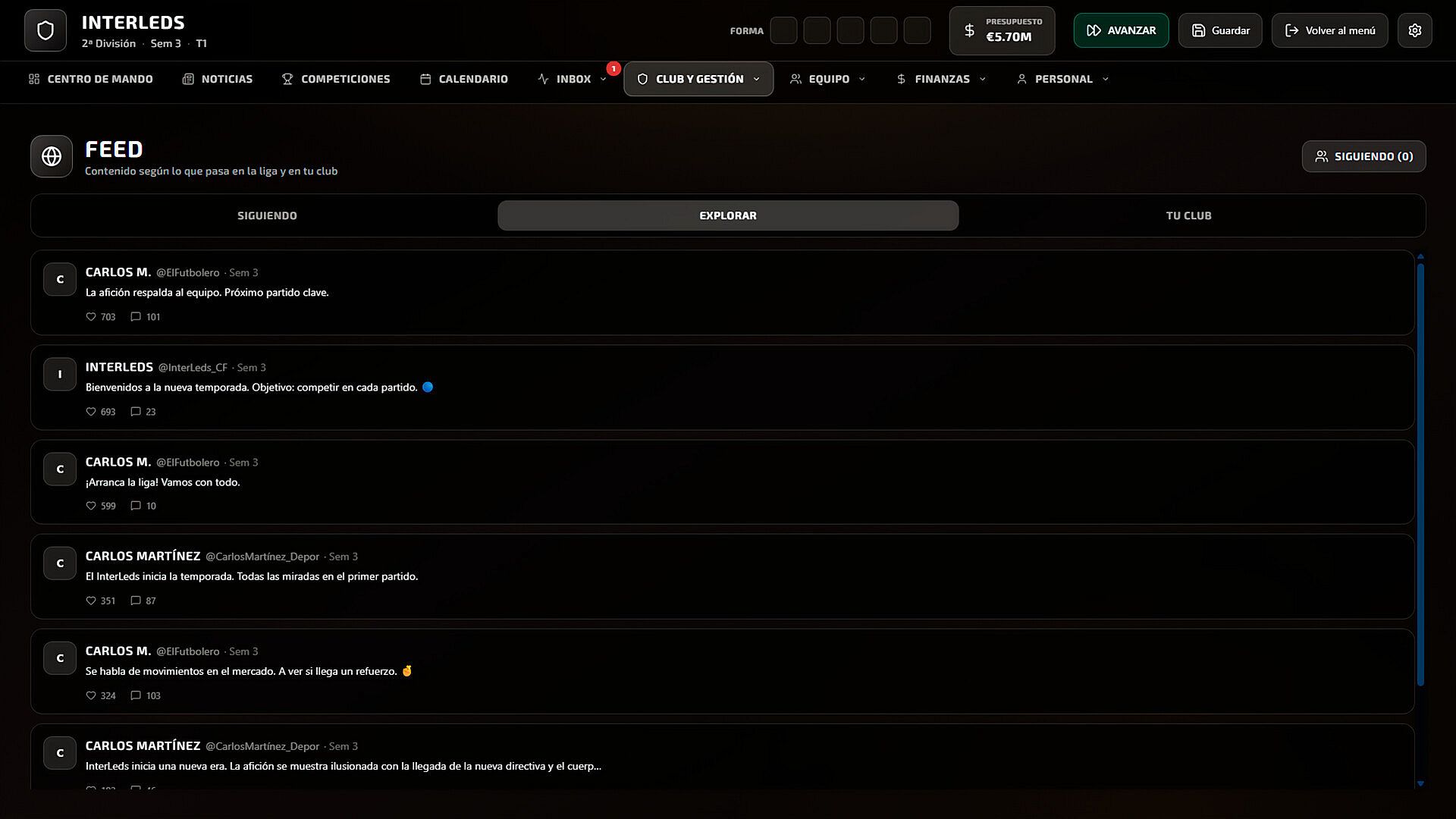This screenshot has width=1456, height=819.
Task: Open comments on InterLeds welcome post
Action: (136, 412)
